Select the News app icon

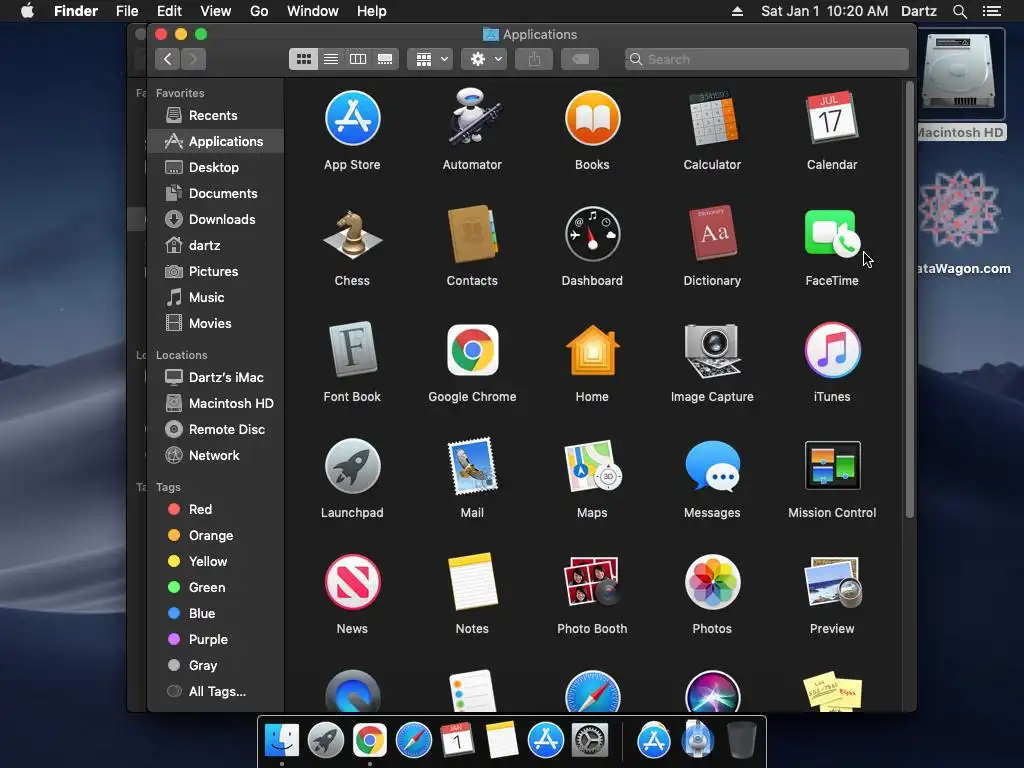click(353, 582)
